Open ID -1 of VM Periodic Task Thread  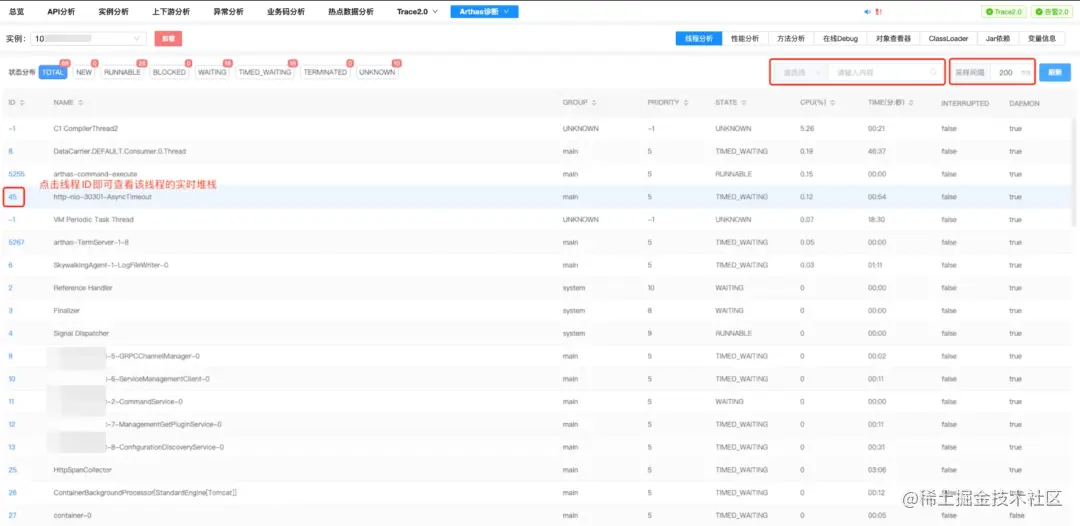tap(12, 220)
